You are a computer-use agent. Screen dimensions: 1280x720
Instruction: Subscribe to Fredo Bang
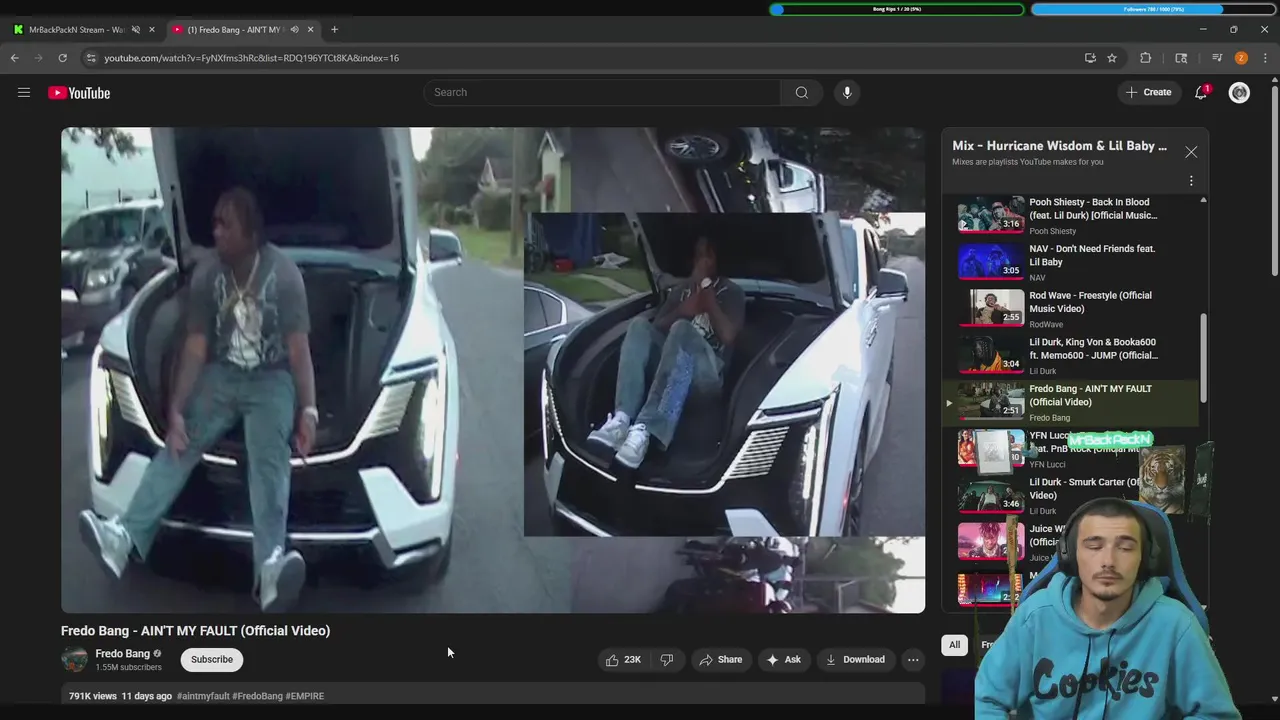click(212, 660)
